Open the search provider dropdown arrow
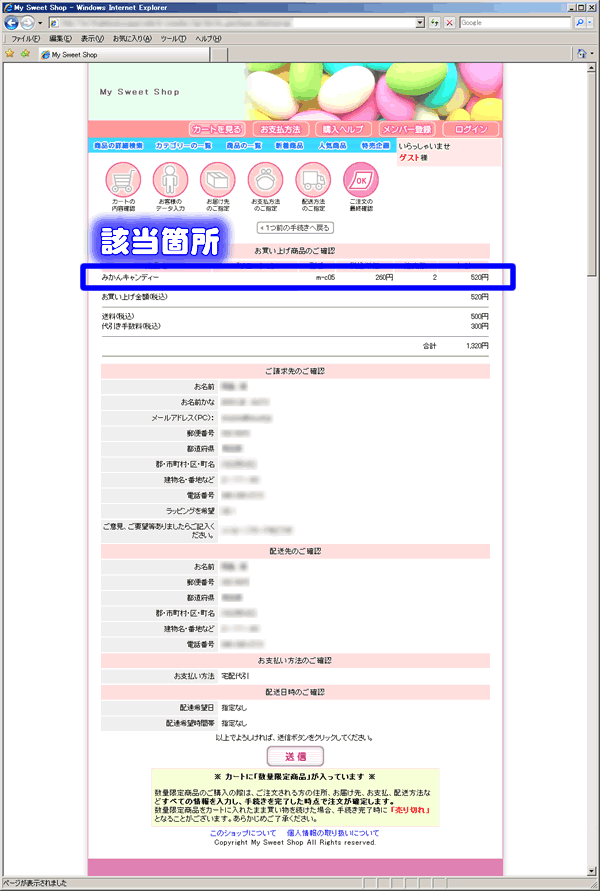This screenshot has height=891, width=600. (x=590, y=23)
